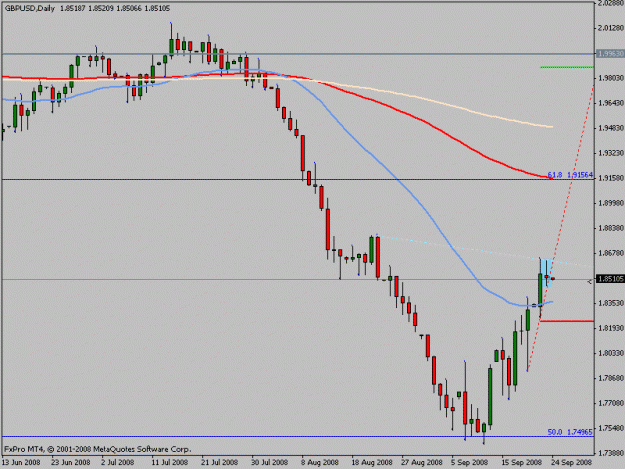Screen dimensions: 625x469
Task: Click the 1.77080 price axis label
Action: [610, 403]
